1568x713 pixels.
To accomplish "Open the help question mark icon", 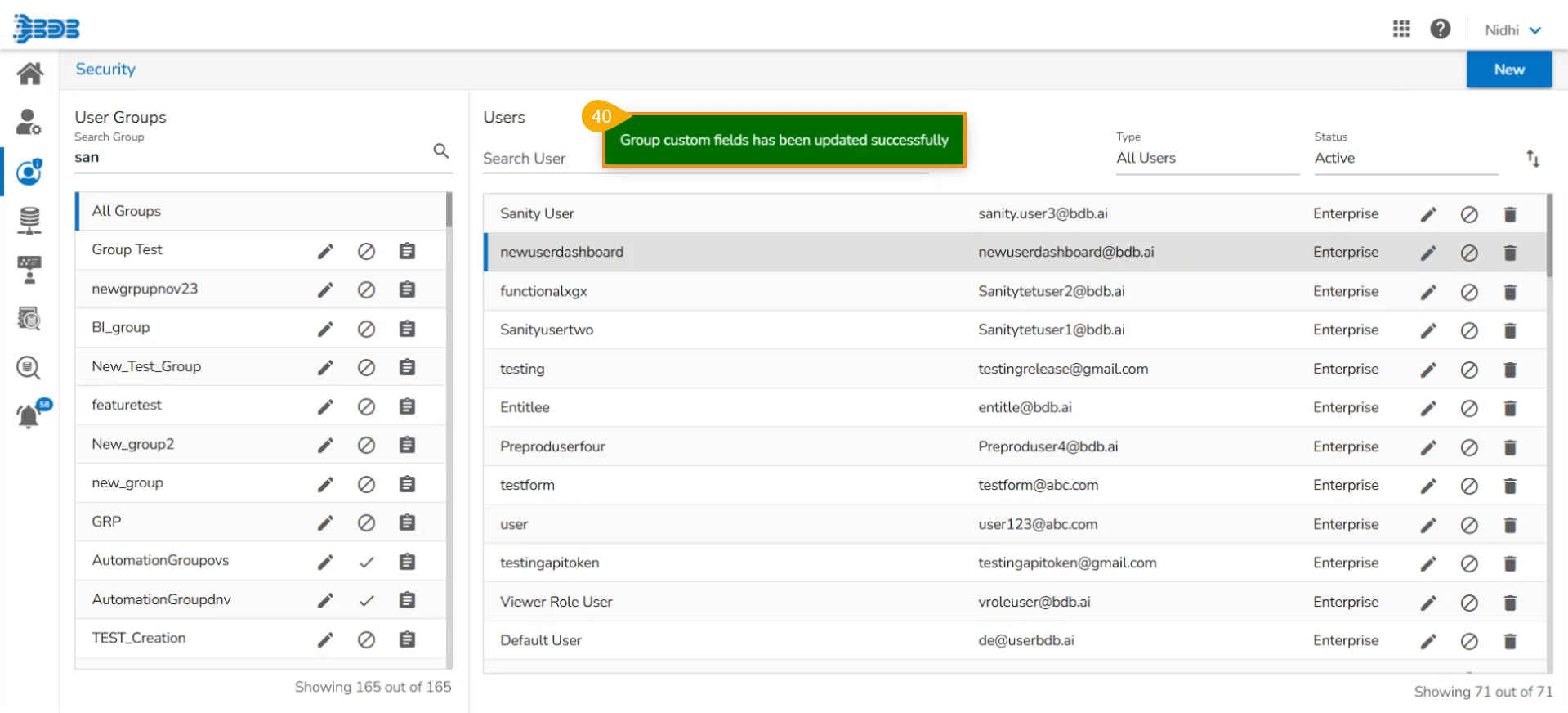I will 1440,29.
